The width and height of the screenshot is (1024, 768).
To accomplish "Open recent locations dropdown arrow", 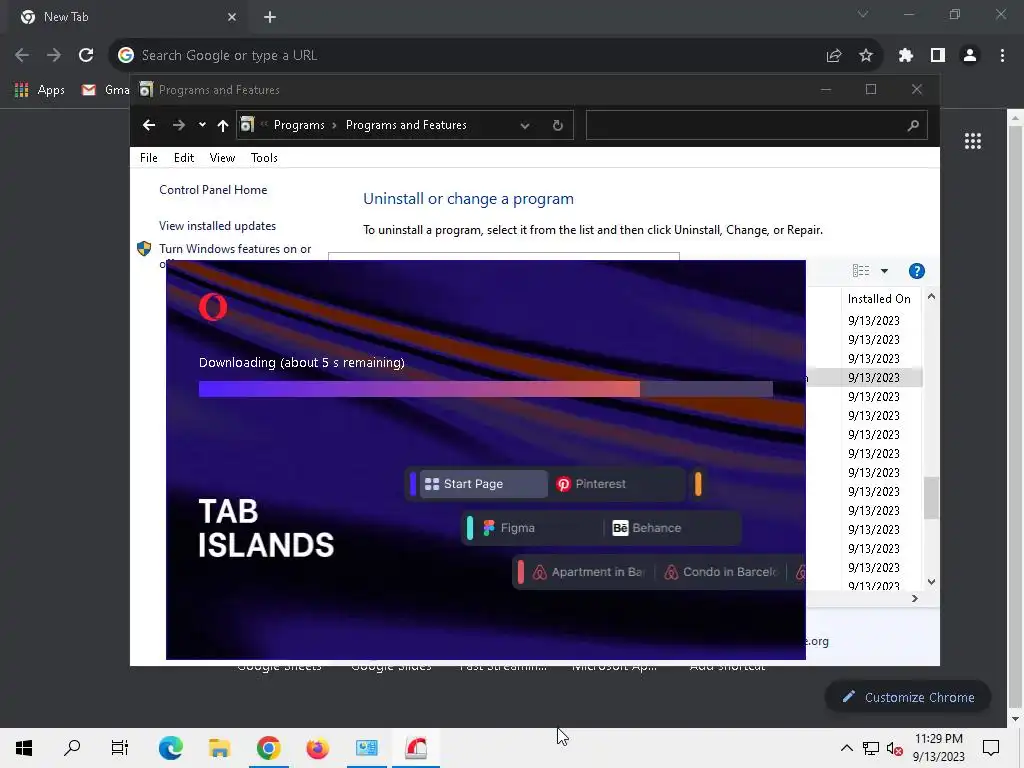I will point(202,125).
